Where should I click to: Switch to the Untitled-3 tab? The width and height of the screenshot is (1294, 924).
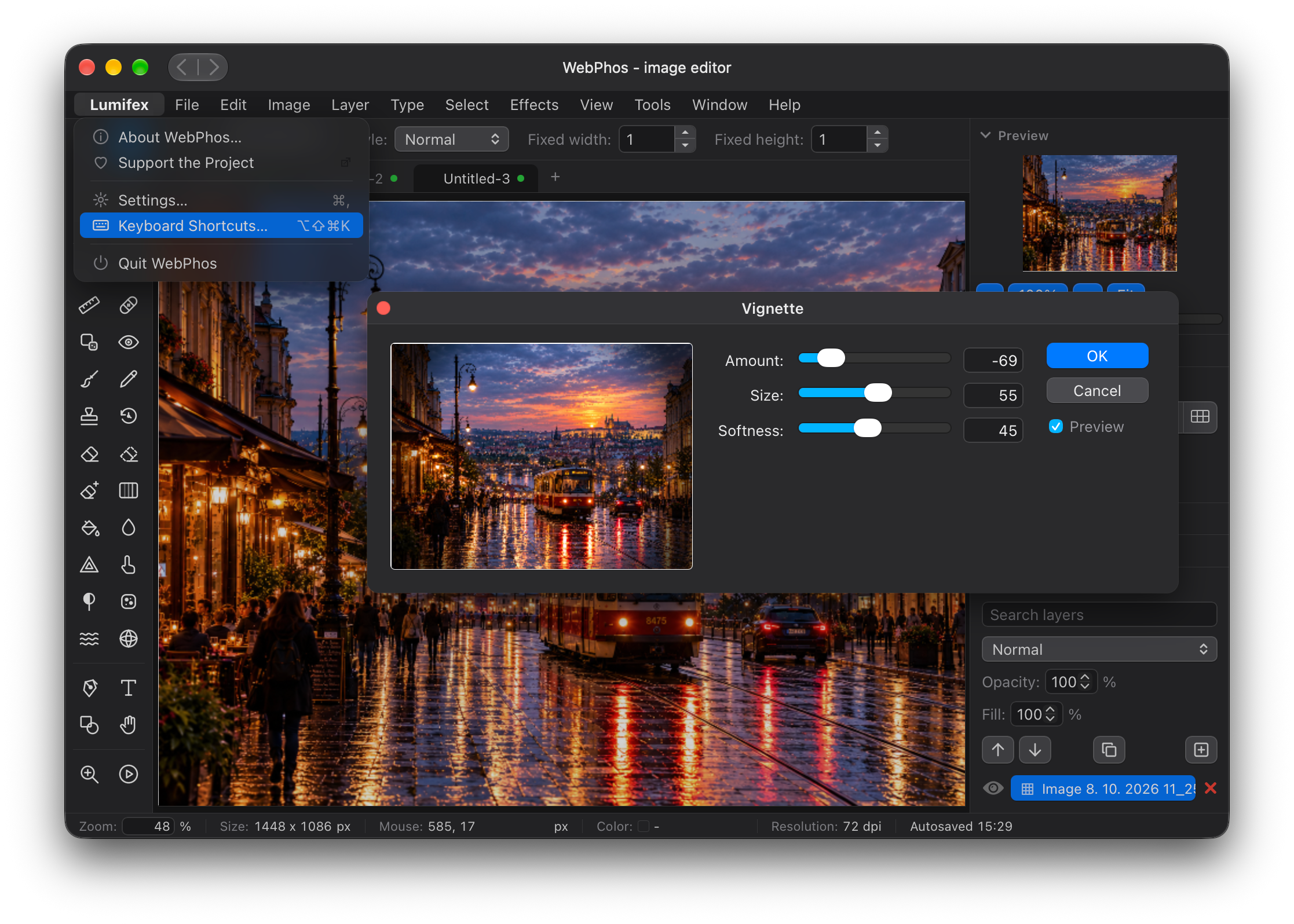tap(476, 179)
